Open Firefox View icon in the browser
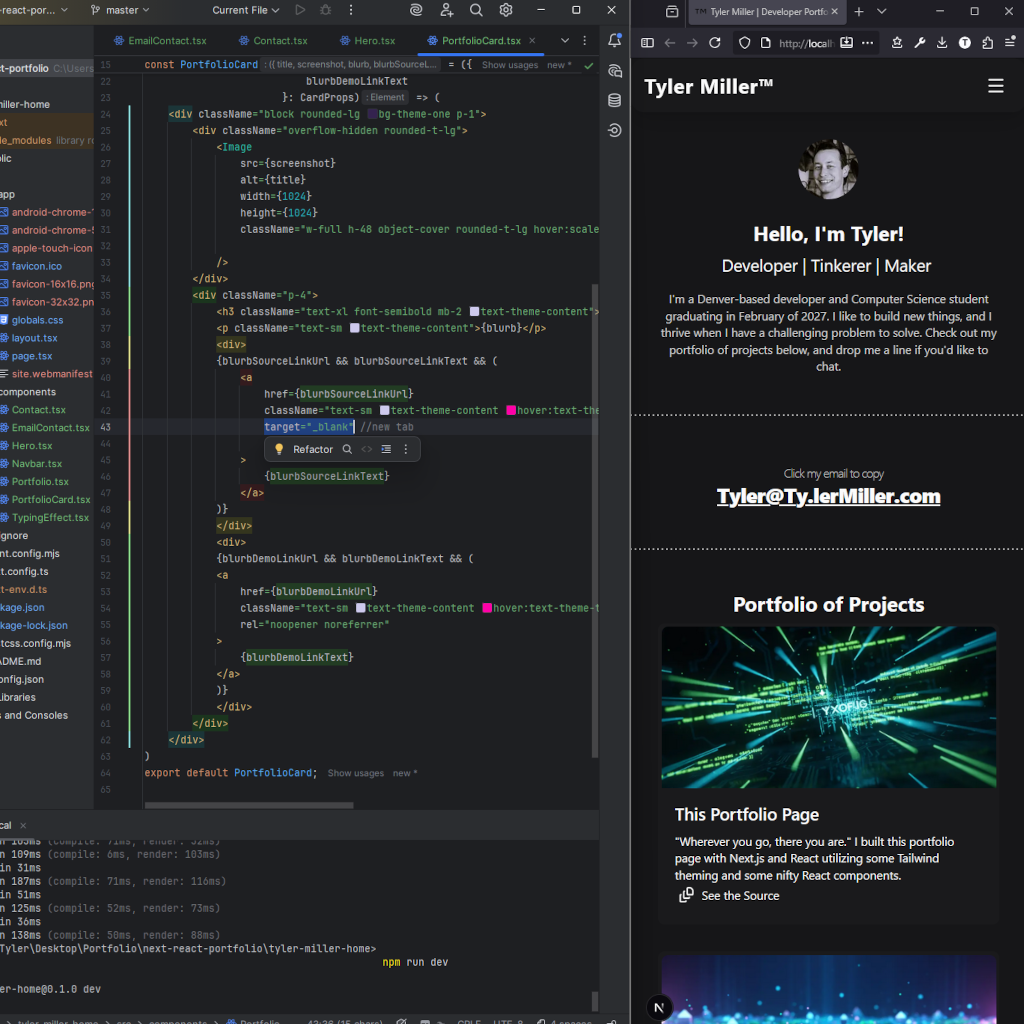The height and width of the screenshot is (1024, 1024). (671, 11)
